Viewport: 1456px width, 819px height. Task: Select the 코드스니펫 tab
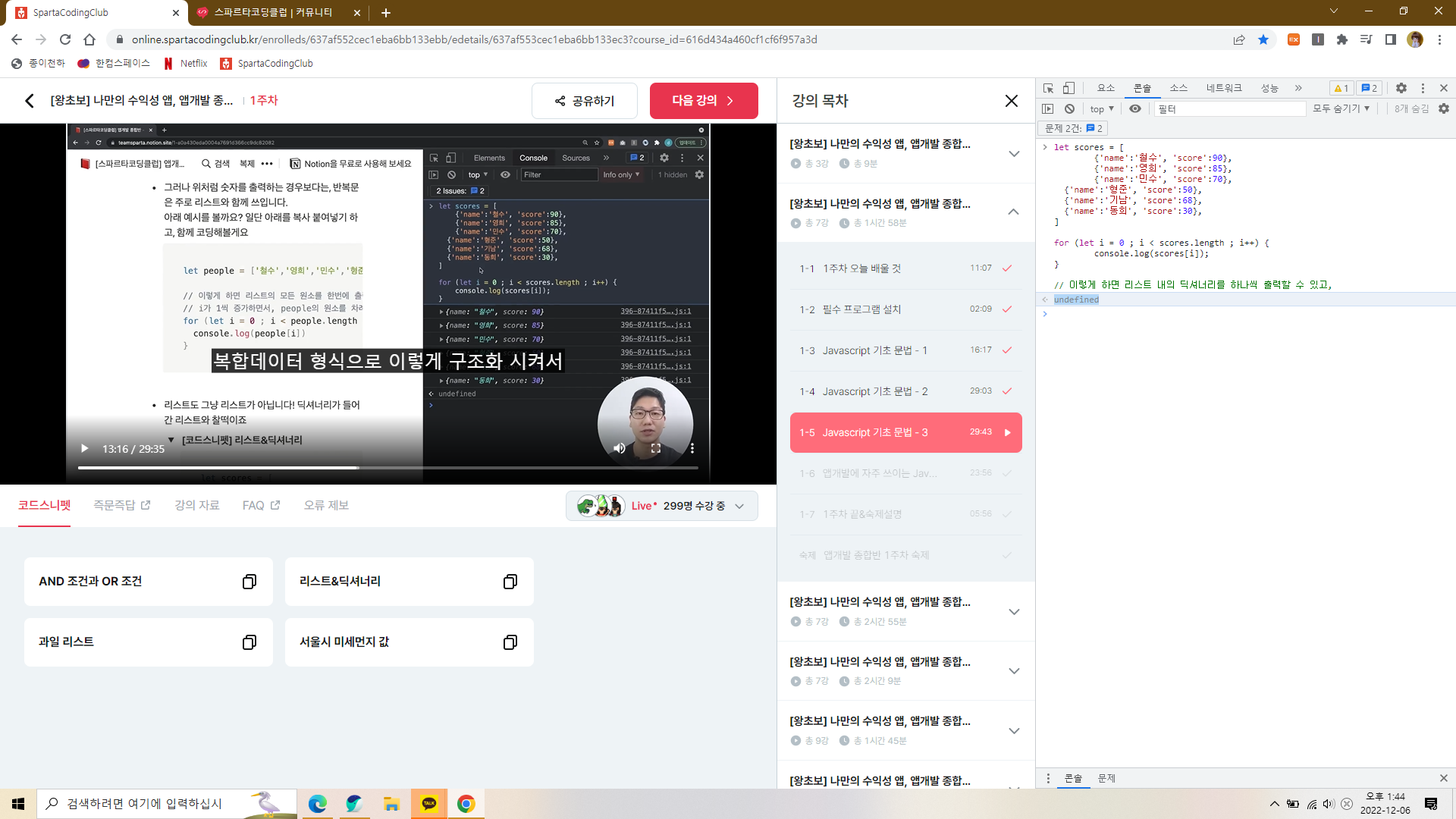(45, 505)
